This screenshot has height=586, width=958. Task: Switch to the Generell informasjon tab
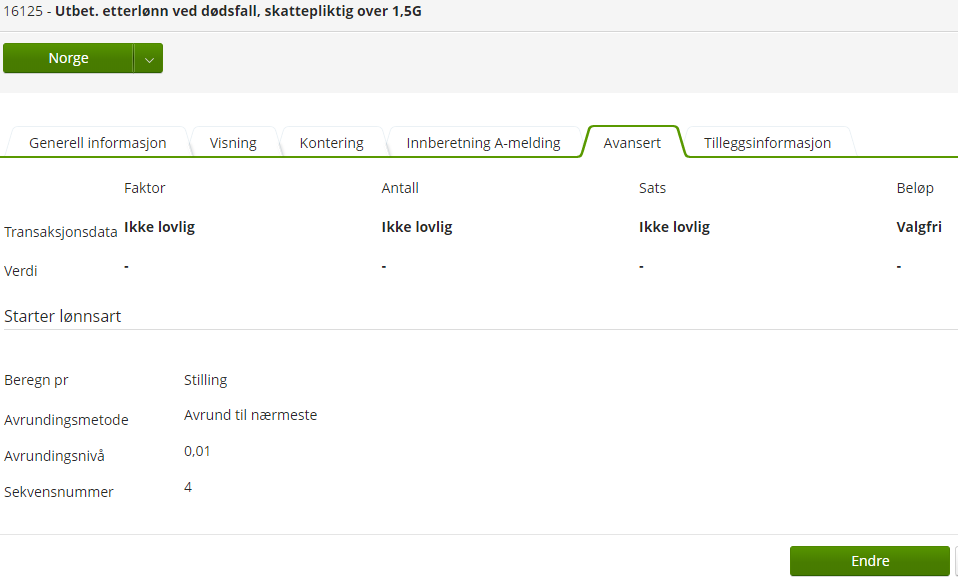click(x=97, y=143)
